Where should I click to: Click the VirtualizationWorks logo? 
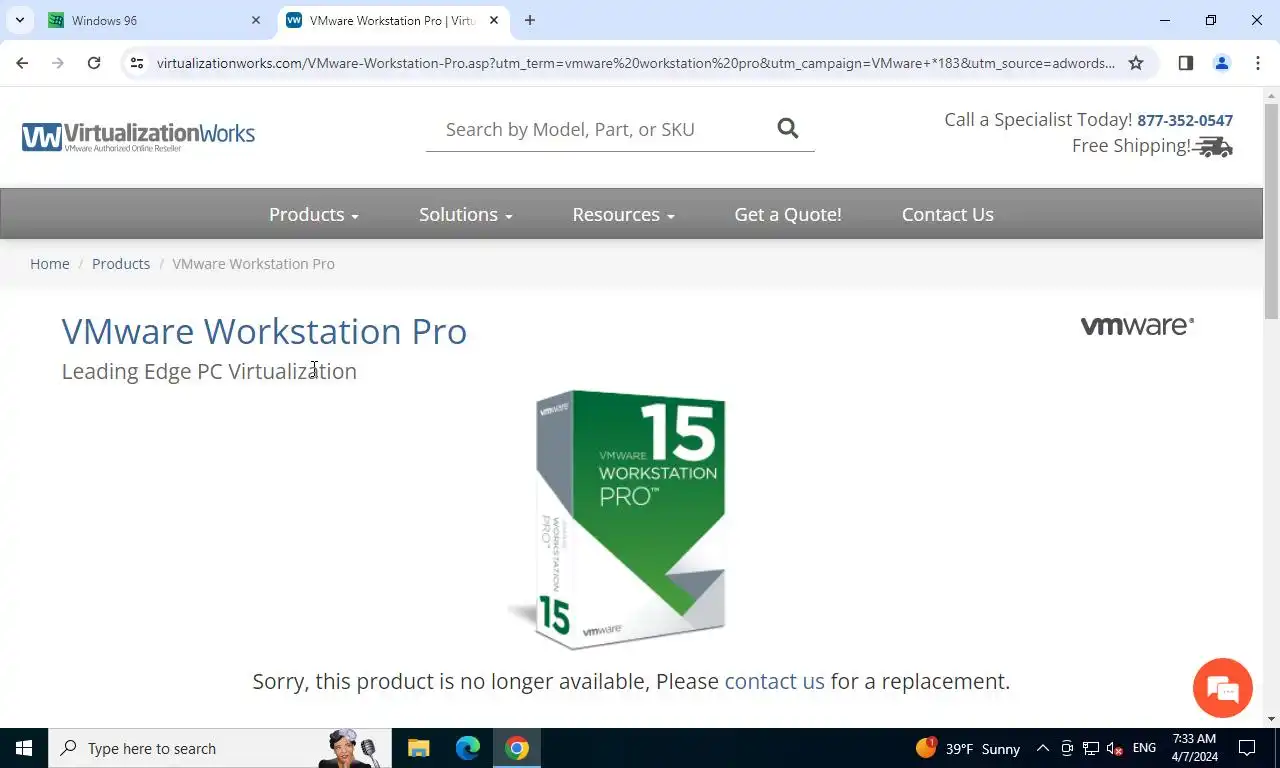(138, 137)
